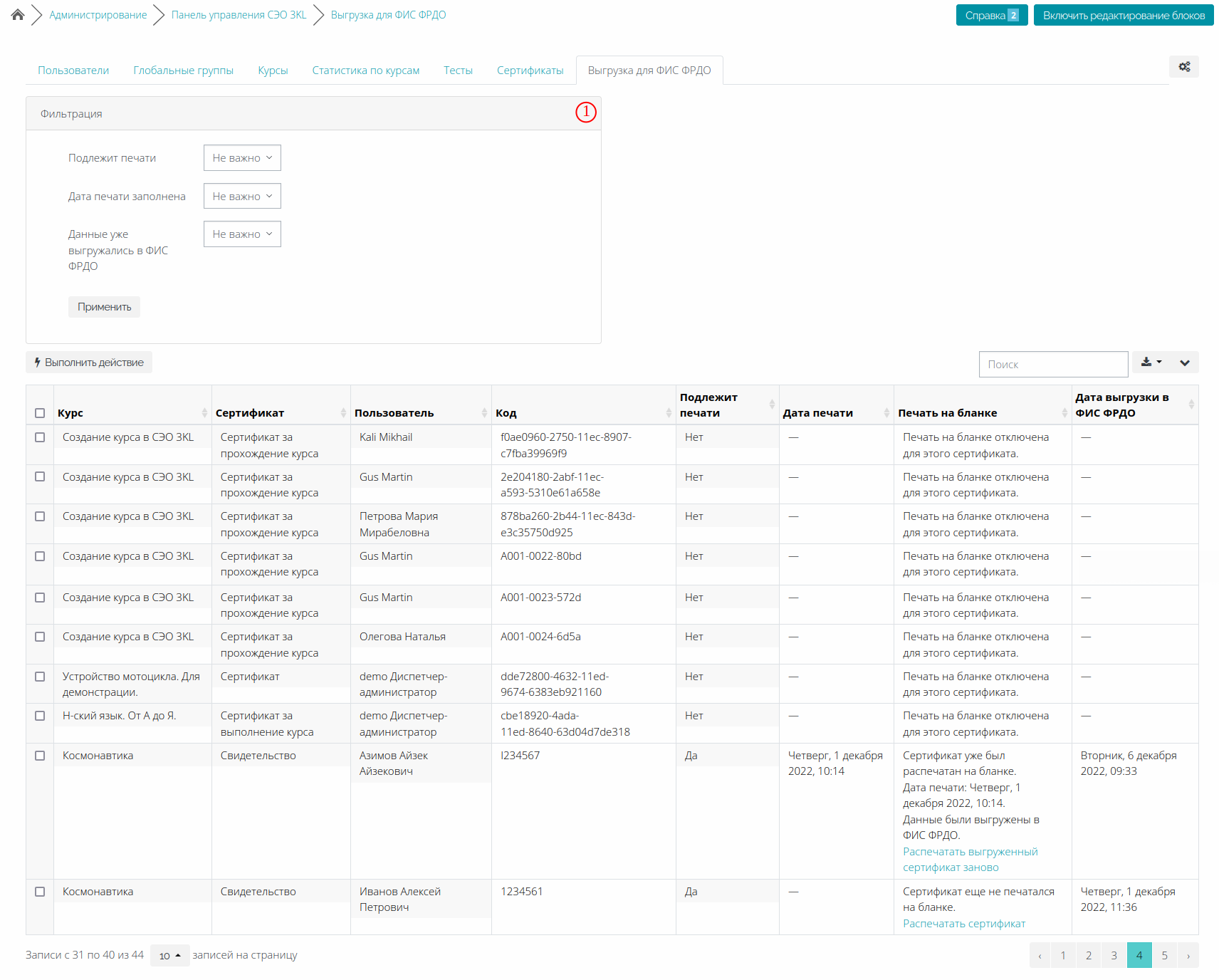Open the table export download menu
This screenshot has width=1219, height=980.
(x=1151, y=362)
